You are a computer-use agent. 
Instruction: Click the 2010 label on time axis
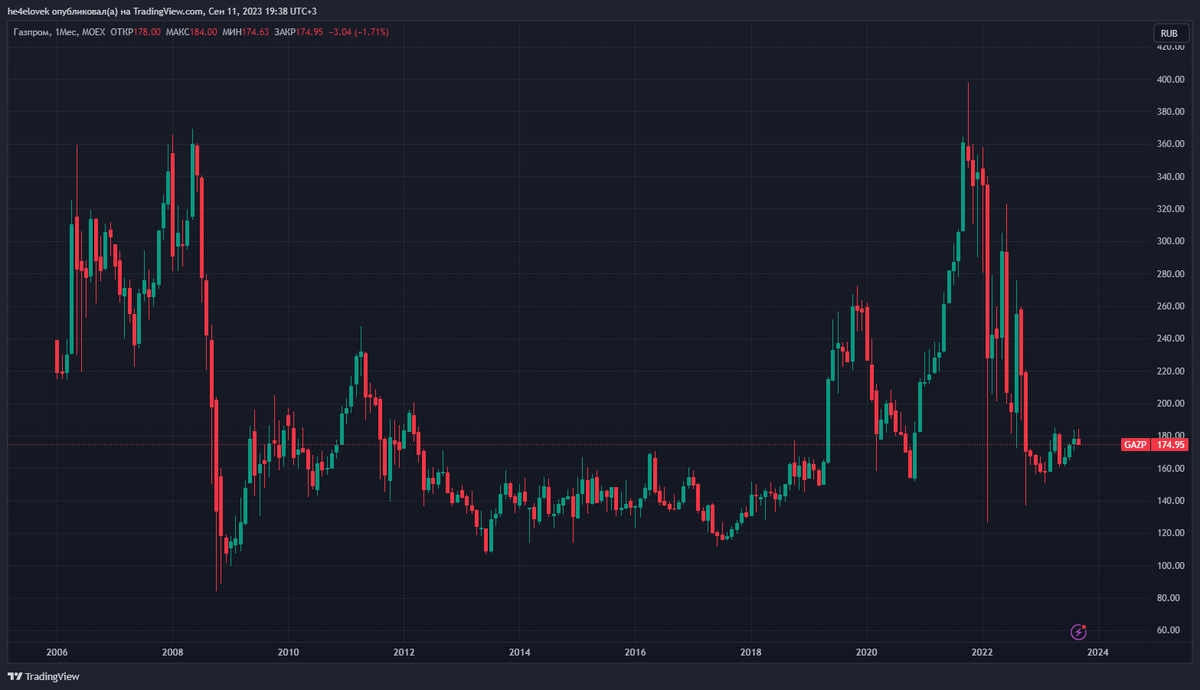click(x=288, y=652)
